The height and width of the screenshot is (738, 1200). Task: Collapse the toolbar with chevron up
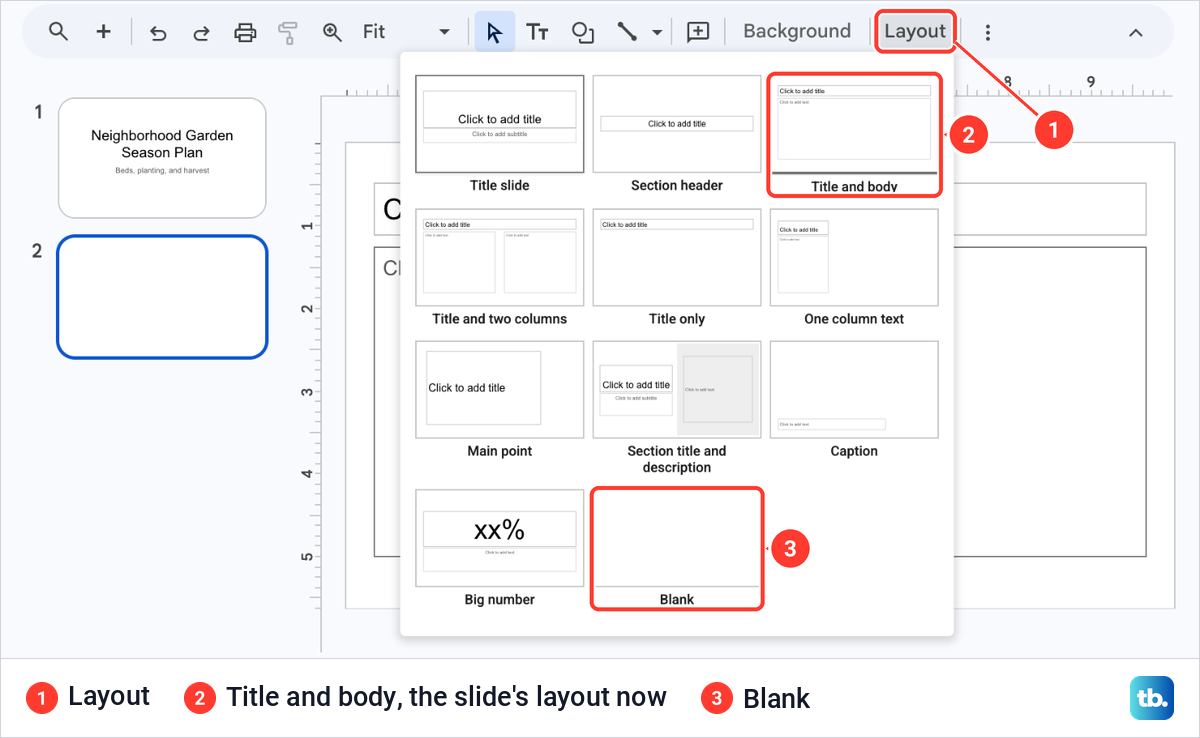click(1136, 32)
